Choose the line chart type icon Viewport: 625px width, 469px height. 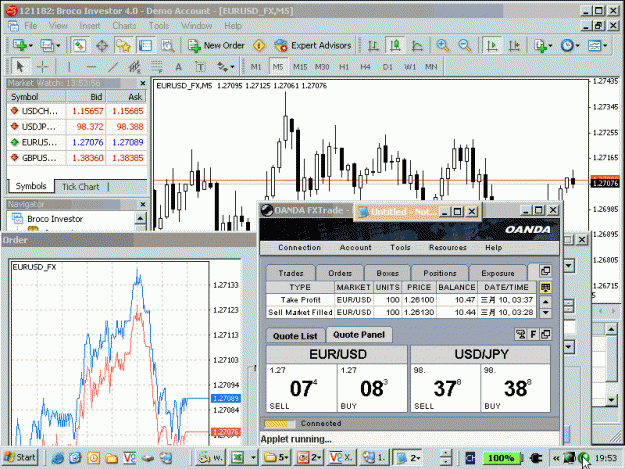pyautogui.click(x=417, y=45)
